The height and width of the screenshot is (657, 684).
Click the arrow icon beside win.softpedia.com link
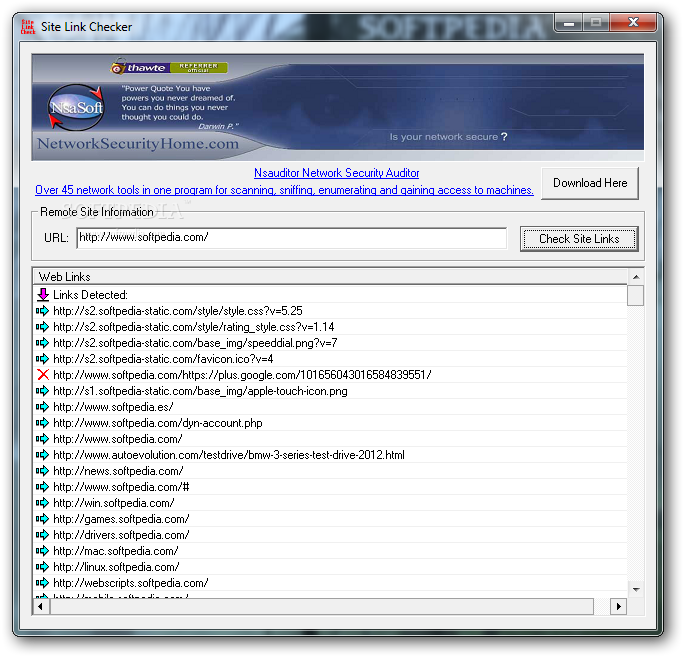(42, 503)
